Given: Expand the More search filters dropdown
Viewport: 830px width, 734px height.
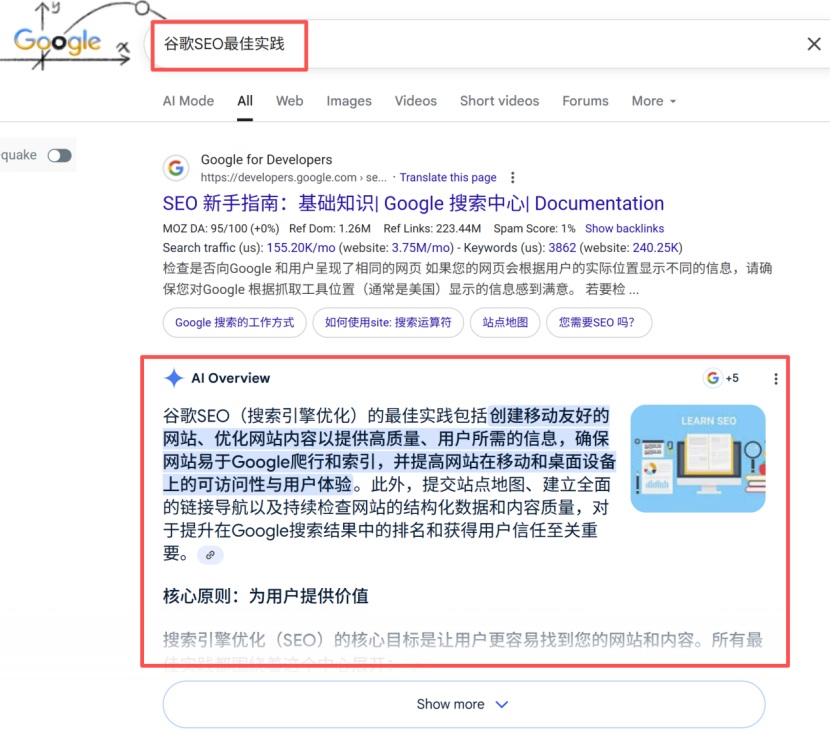Looking at the screenshot, I should pyautogui.click(x=654, y=101).
